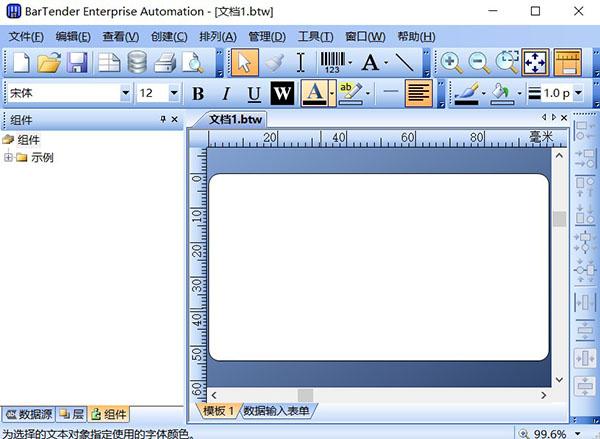Open database connection setup icon
600x439 pixels.
137,62
